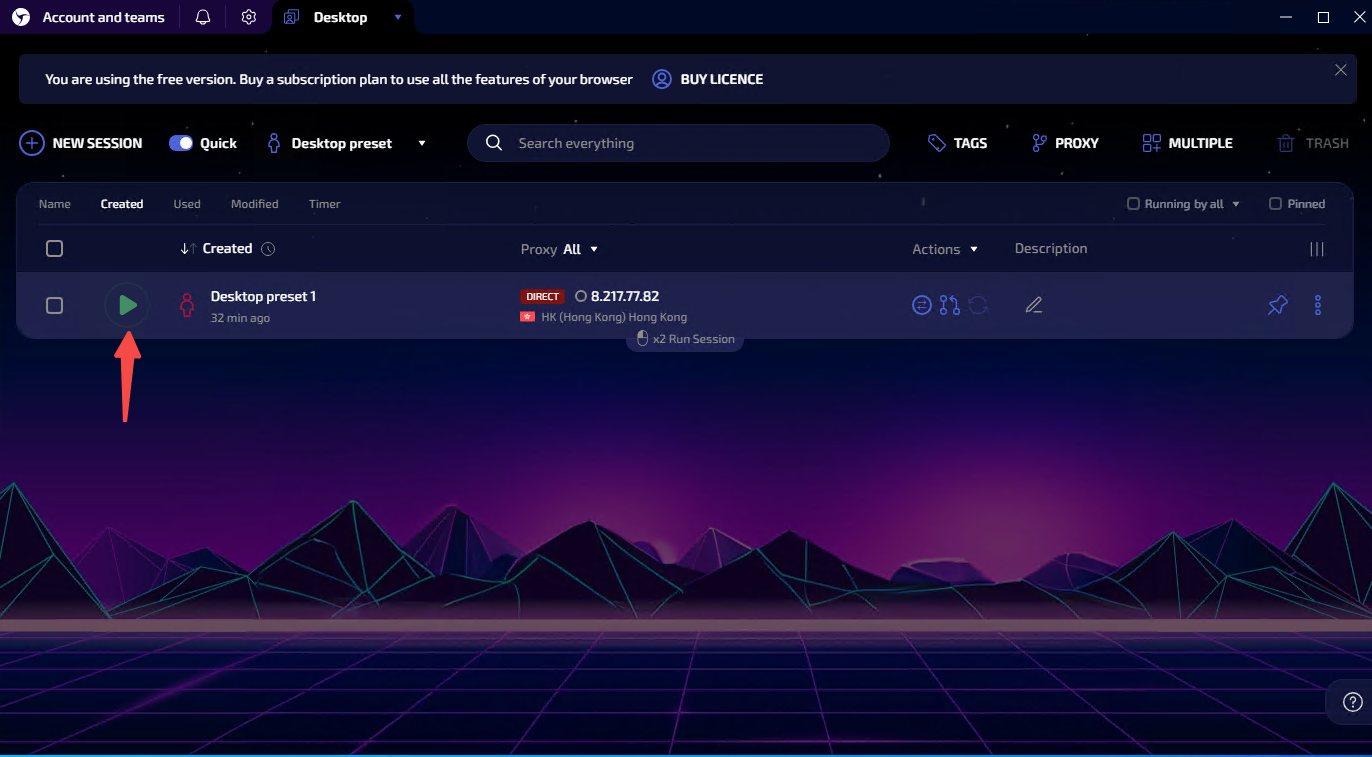Switch to Modified sort tab
The height and width of the screenshot is (757, 1372).
[x=254, y=204]
